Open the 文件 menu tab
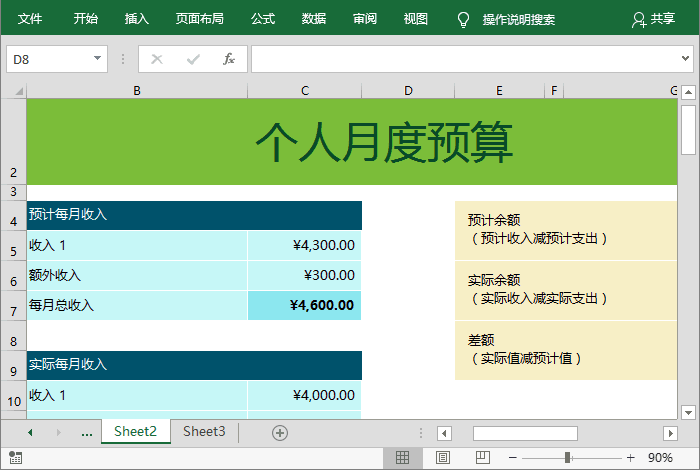Viewport: 700px width, 470px height. tap(30, 19)
